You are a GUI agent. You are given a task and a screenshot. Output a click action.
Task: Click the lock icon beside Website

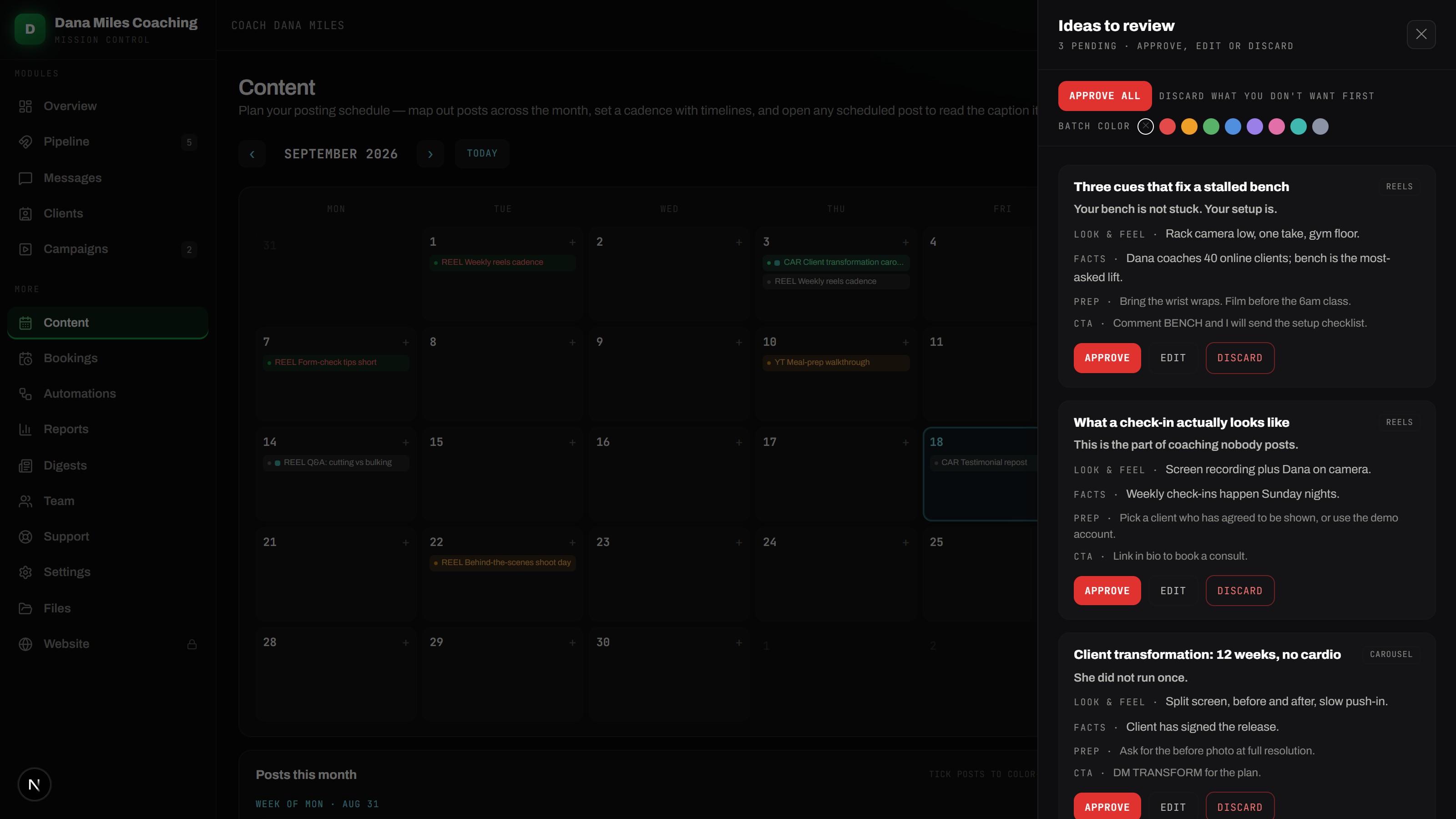pos(192,644)
